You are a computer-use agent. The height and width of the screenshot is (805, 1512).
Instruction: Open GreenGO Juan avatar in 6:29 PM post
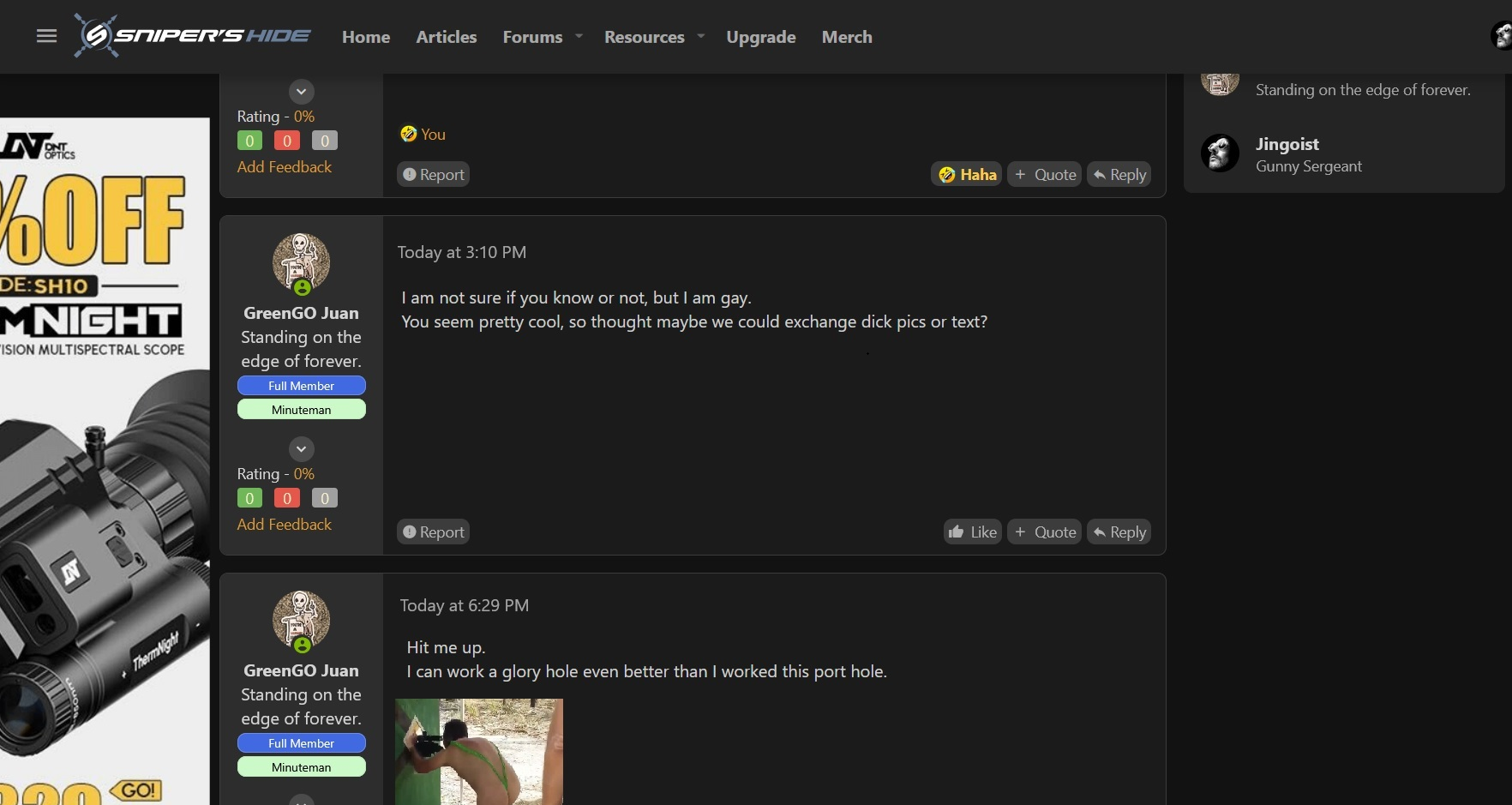[301, 619]
